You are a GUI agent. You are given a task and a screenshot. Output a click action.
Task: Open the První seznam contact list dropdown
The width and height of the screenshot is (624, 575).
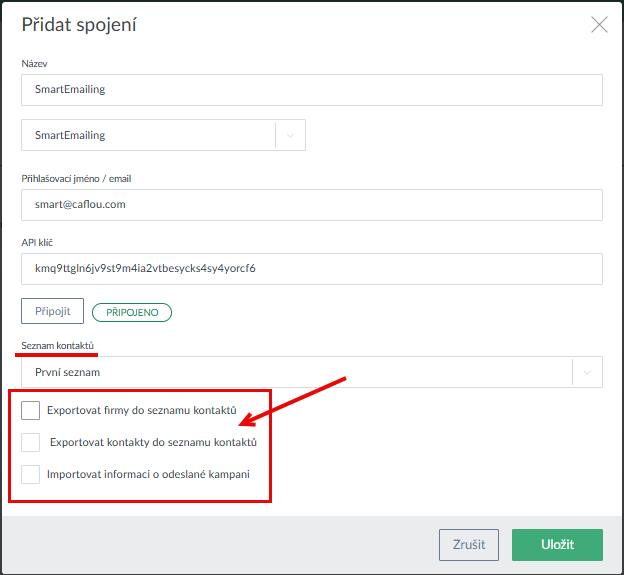(x=296, y=372)
